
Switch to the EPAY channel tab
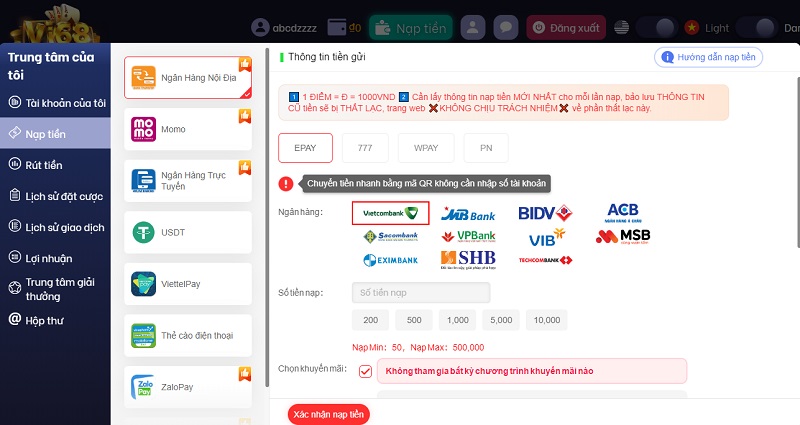305,148
